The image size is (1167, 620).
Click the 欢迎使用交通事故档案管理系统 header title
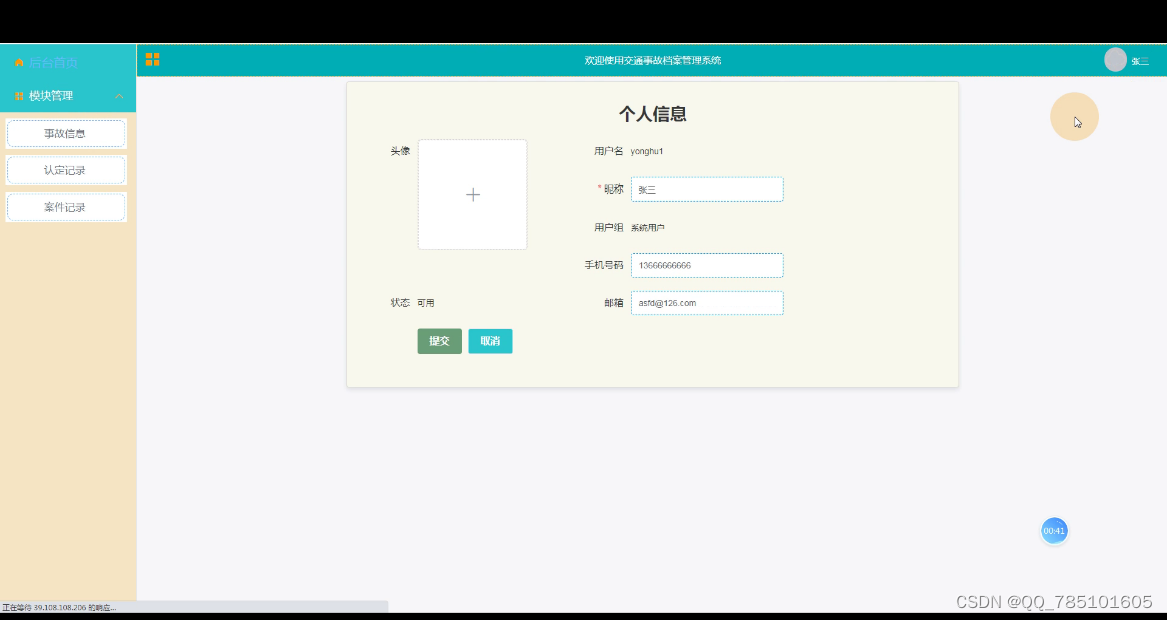coord(653,60)
